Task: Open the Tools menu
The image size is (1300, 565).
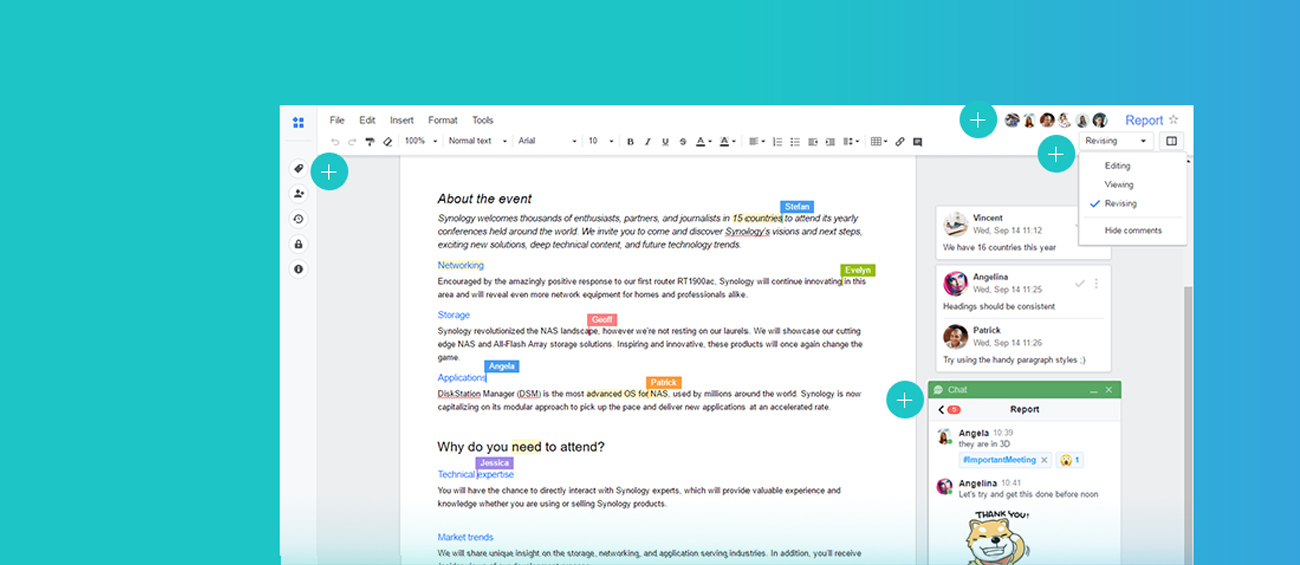Action: [x=483, y=120]
